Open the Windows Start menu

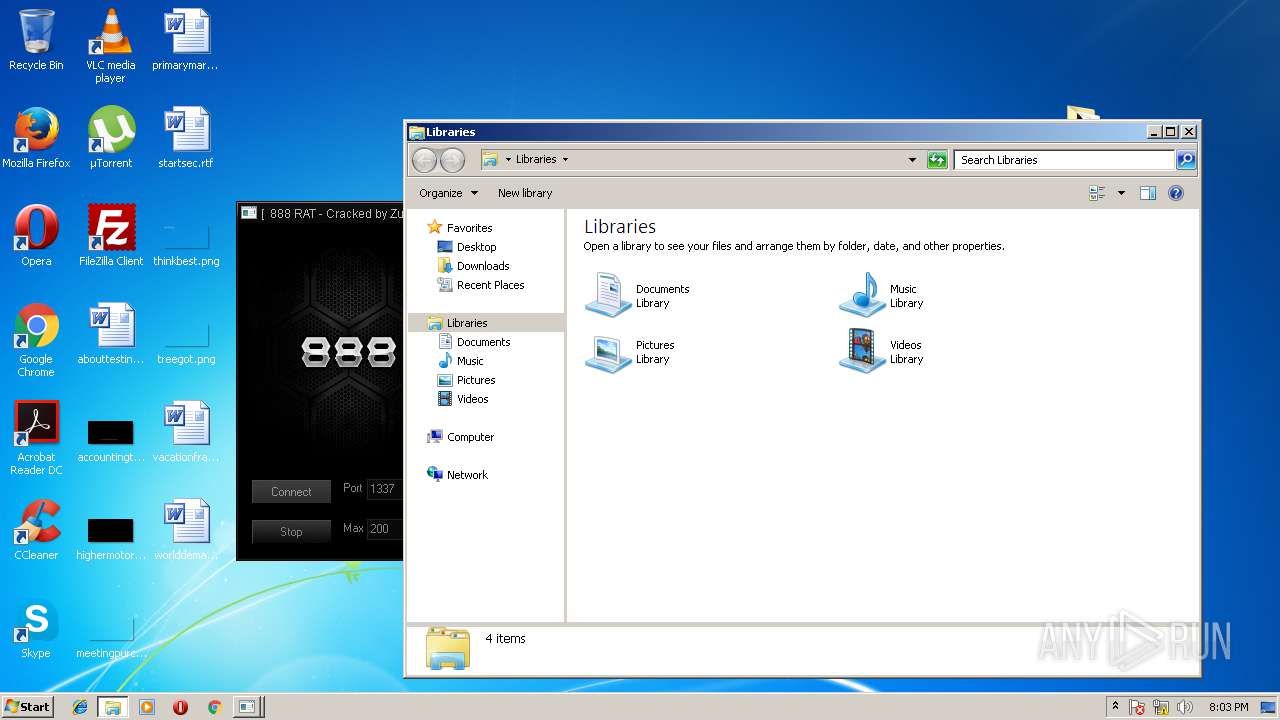[x=27, y=707]
